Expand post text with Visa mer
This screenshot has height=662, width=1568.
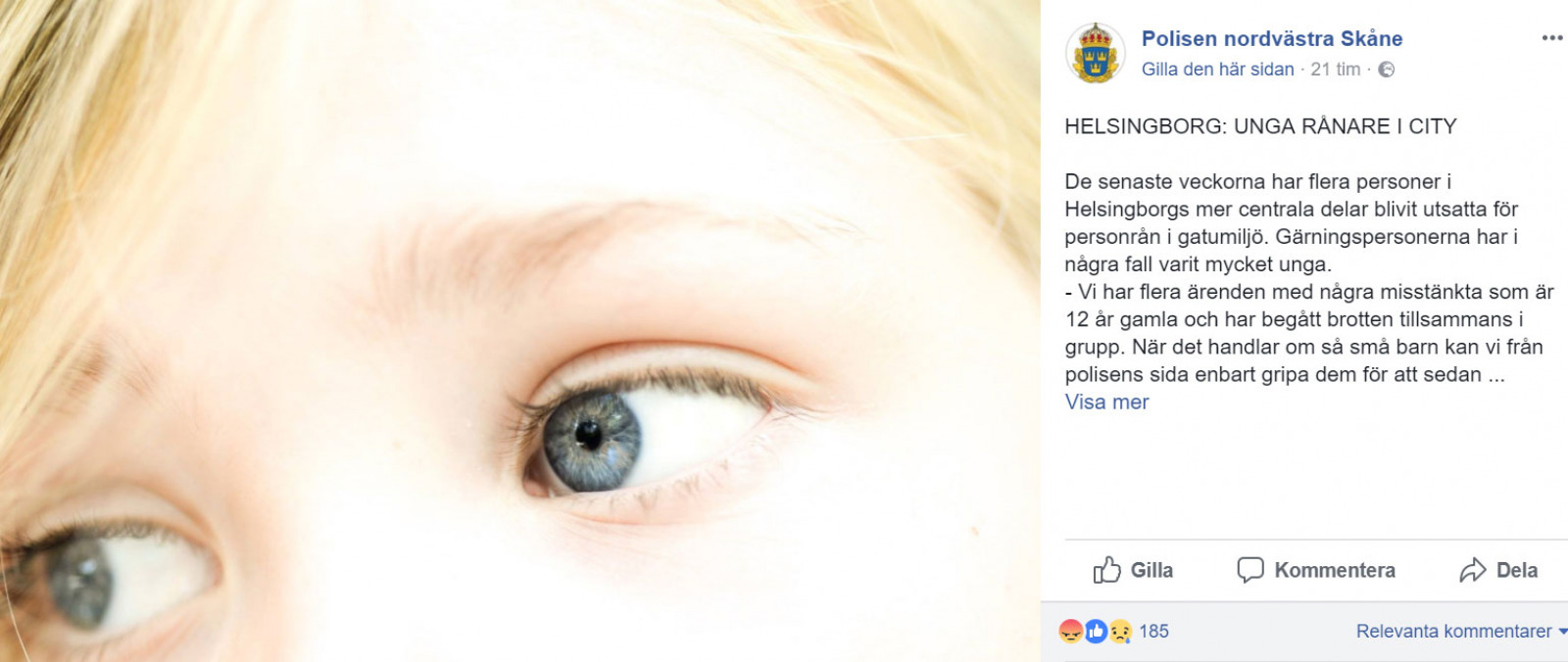click(1106, 402)
